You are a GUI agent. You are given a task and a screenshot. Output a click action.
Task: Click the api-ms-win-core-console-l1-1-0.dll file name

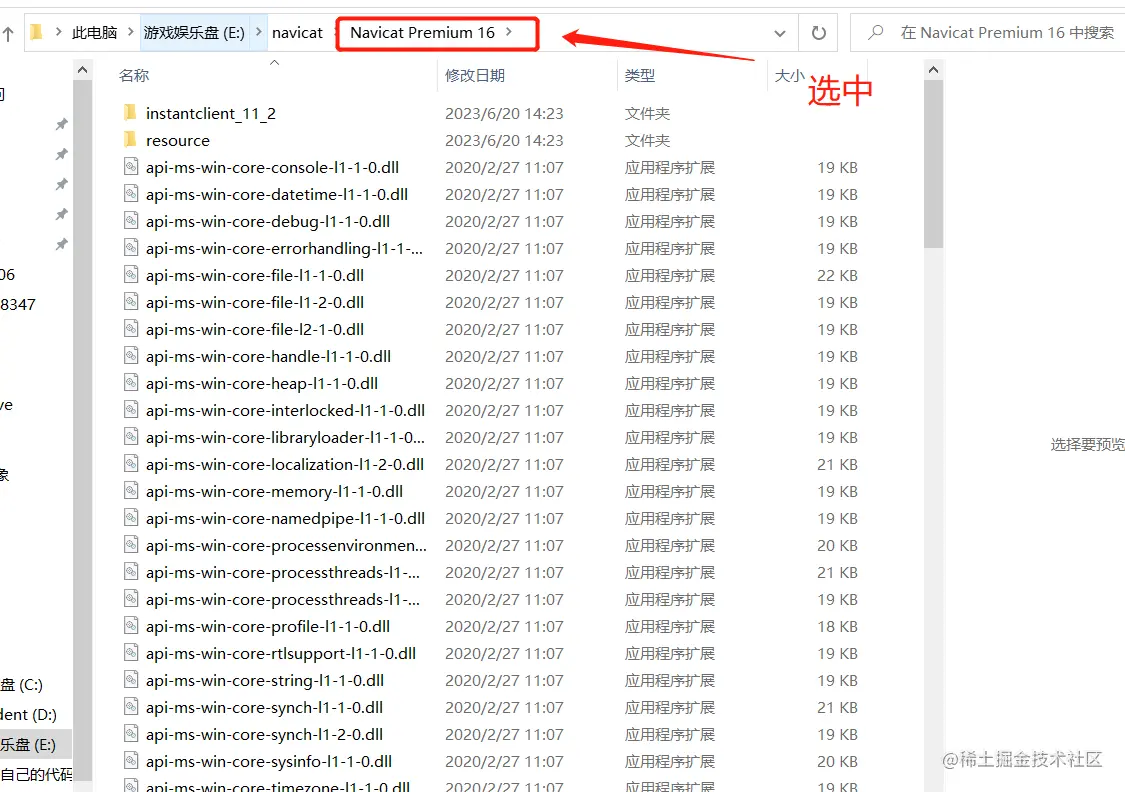tap(272, 167)
